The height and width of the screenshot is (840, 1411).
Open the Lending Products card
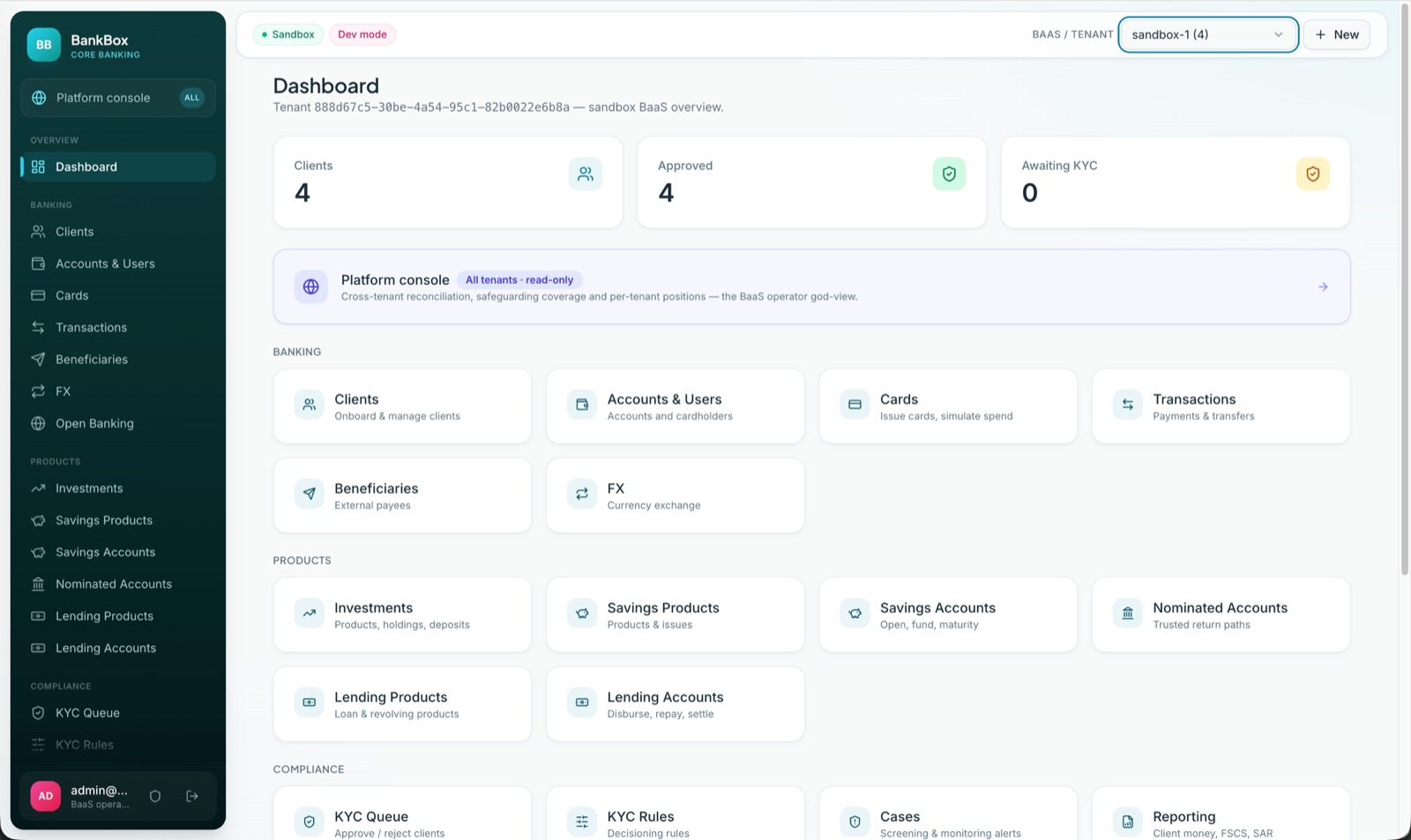point(402,704)
